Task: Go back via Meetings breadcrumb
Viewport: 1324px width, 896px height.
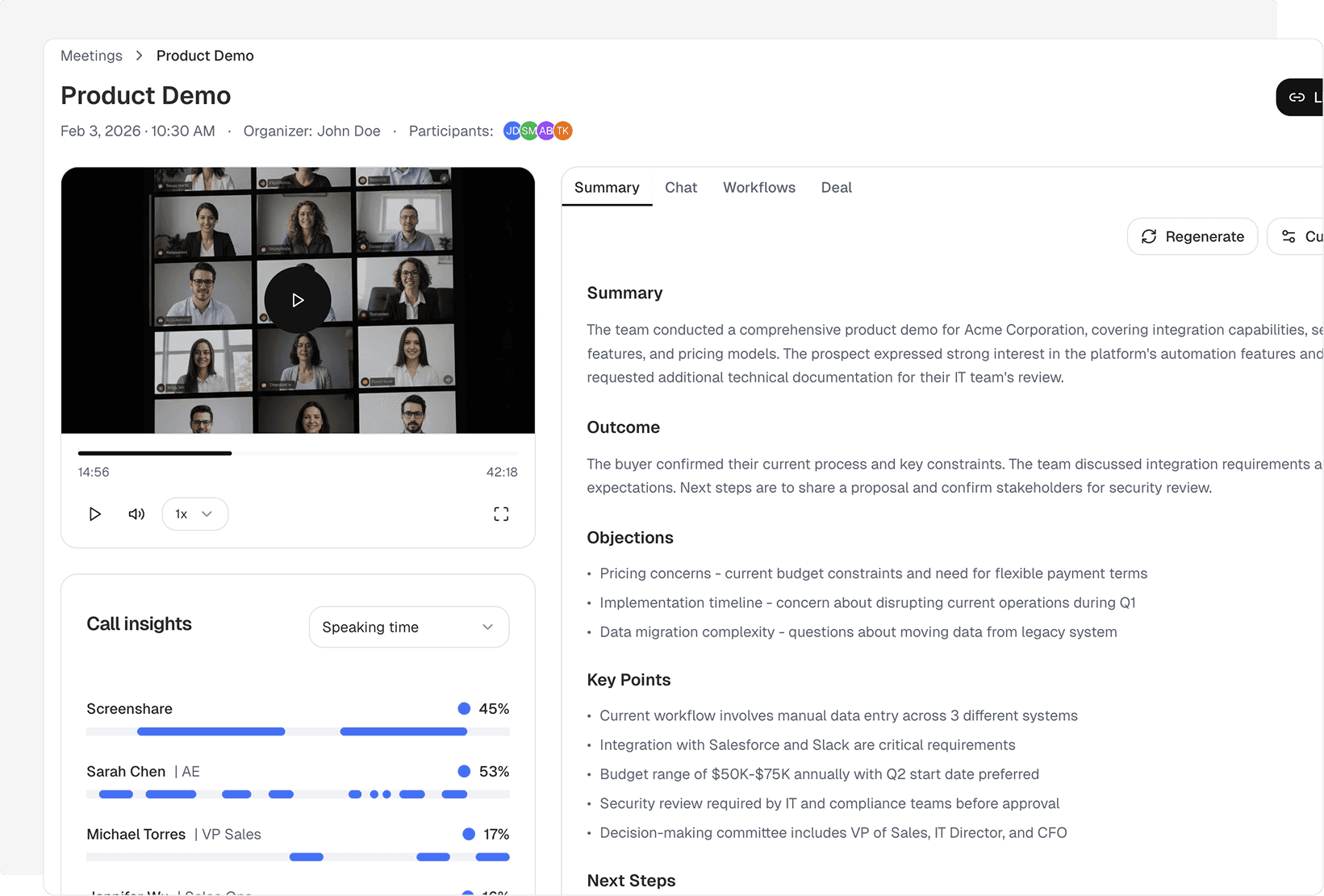Action: coord(91,56)
